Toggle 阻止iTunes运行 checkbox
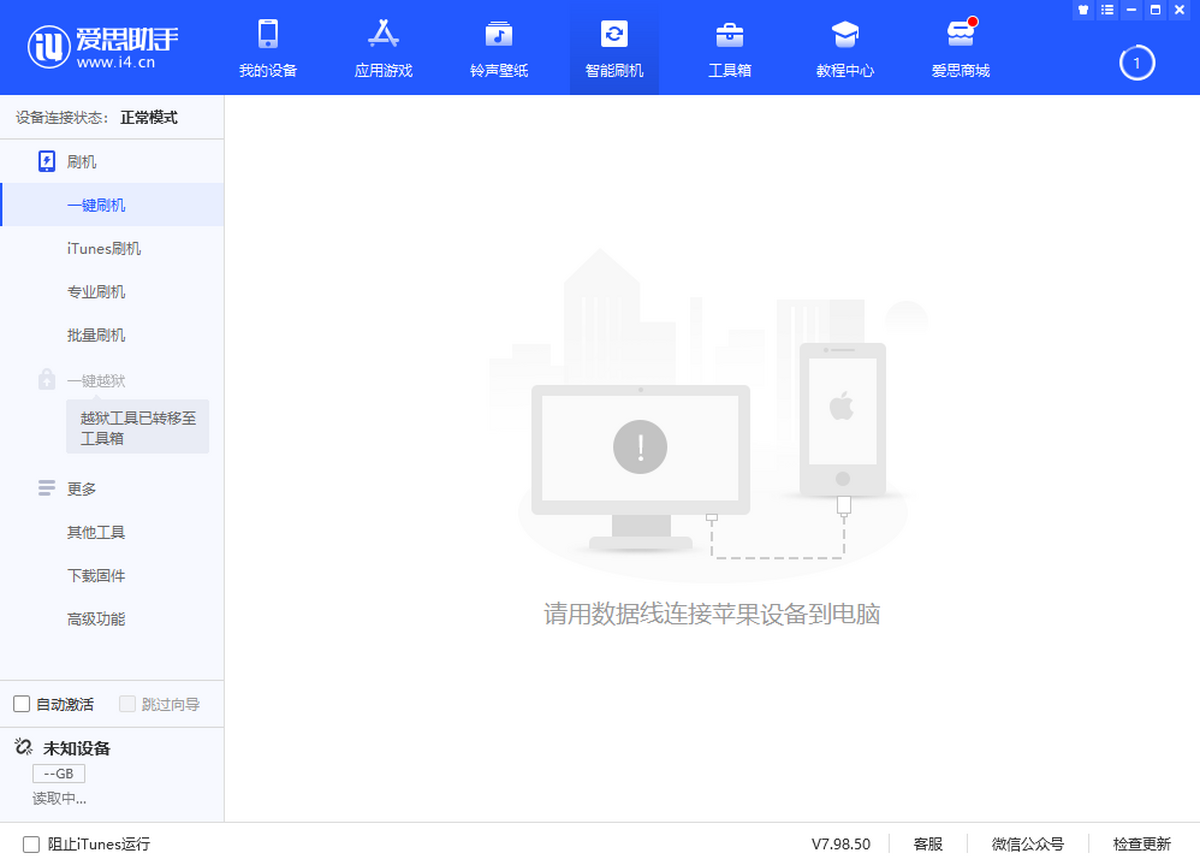The height and width of the screenshot is (865, 1200). pyautogui.click(x=31, y=844)
